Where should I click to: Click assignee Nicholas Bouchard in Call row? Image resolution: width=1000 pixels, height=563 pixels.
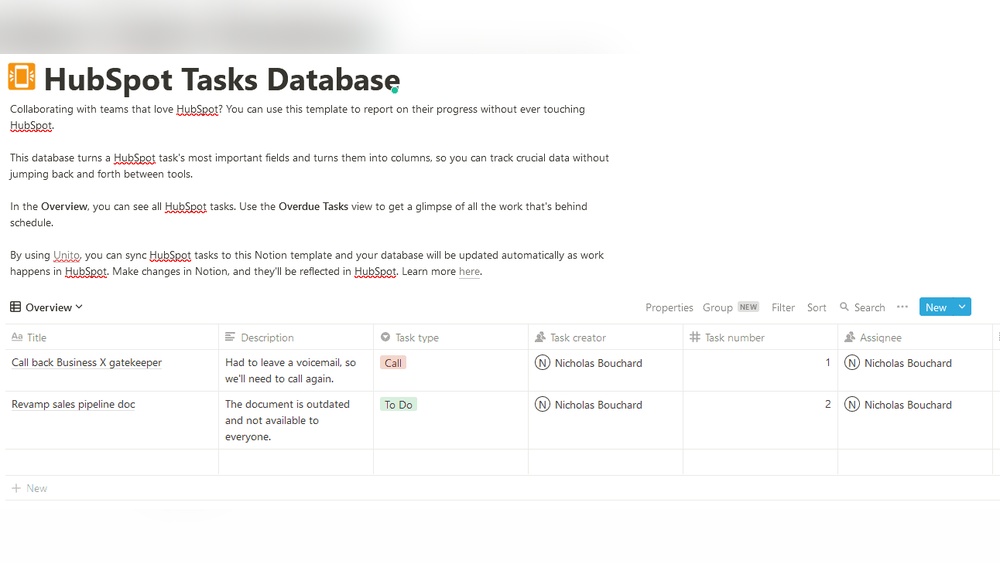pyautogui.click(x=898, y=363)
